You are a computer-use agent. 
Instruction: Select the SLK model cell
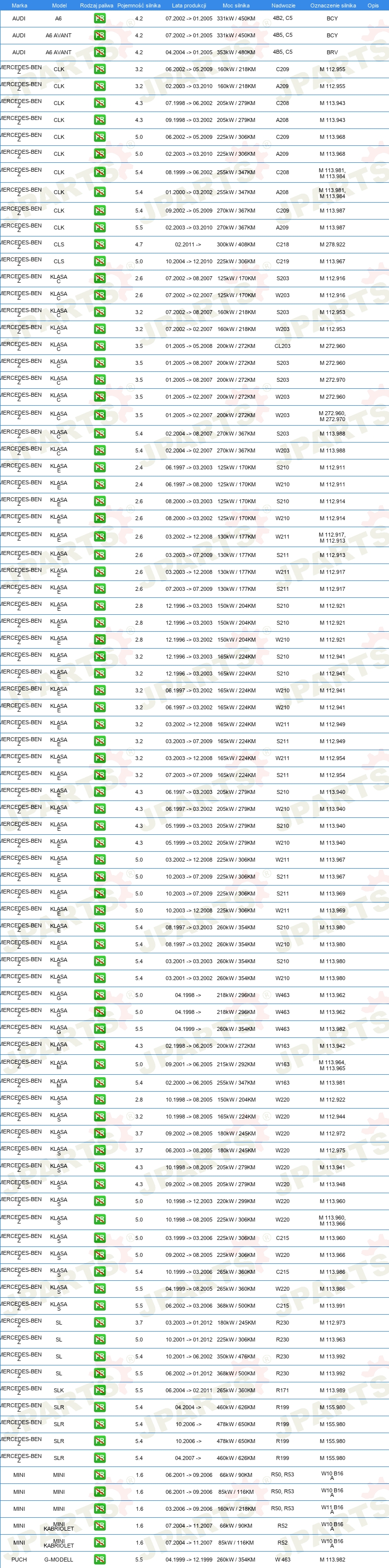(x=59, y=1391)
